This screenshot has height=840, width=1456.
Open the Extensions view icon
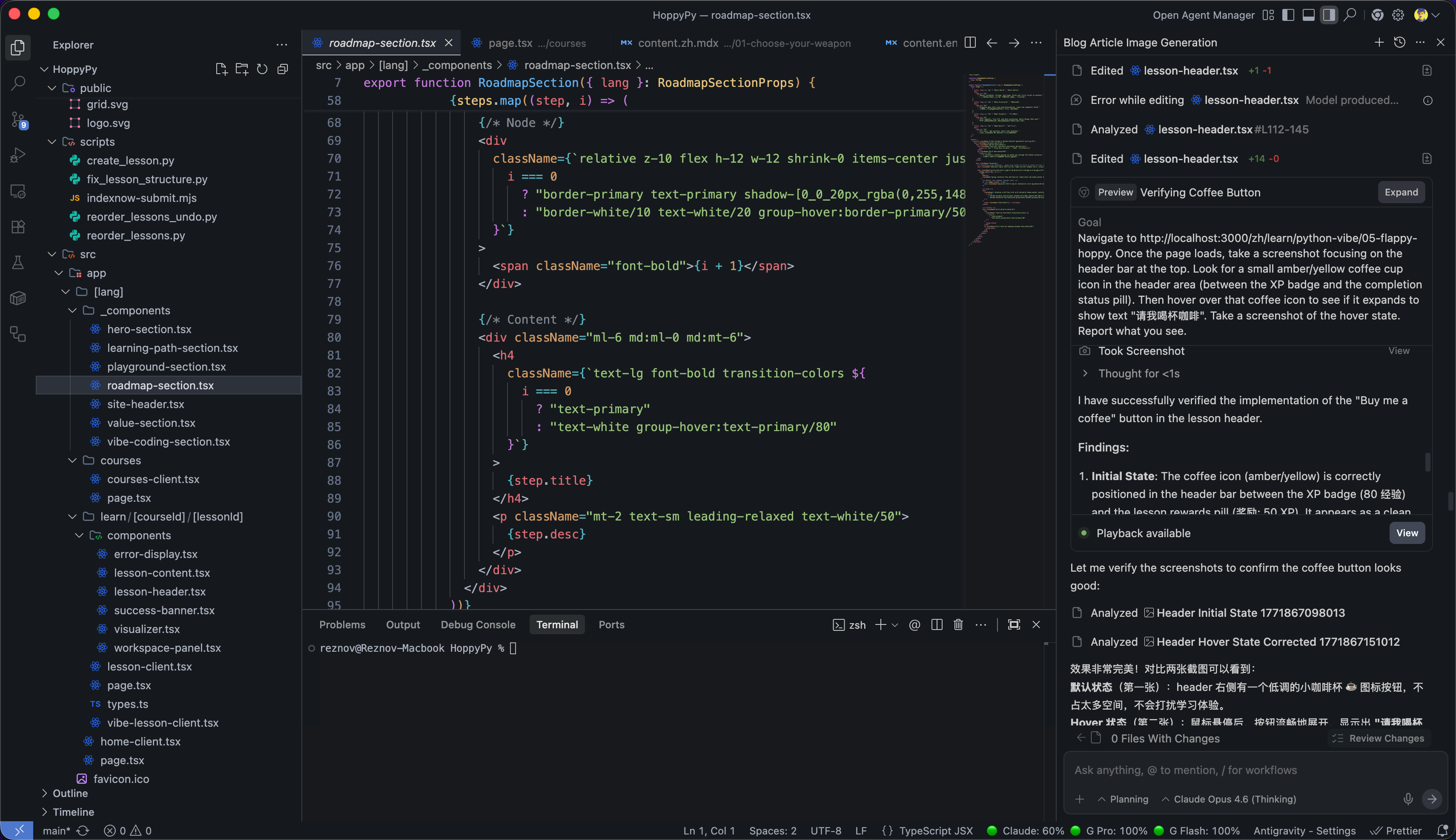(18, 227)
